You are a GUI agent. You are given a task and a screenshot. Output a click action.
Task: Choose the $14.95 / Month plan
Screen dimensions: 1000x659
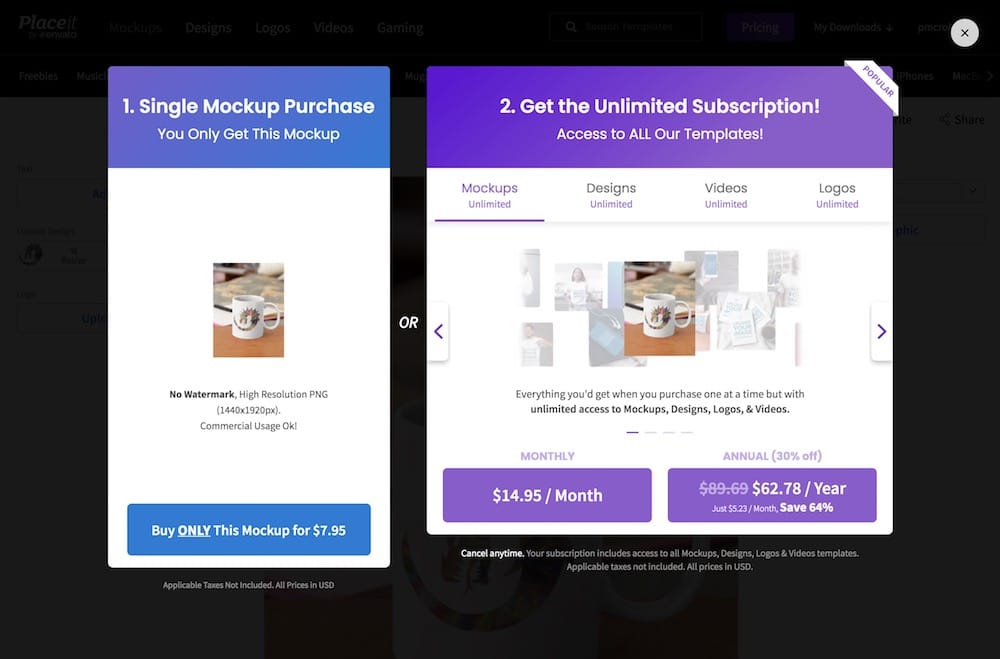click(x=547, y=495)
